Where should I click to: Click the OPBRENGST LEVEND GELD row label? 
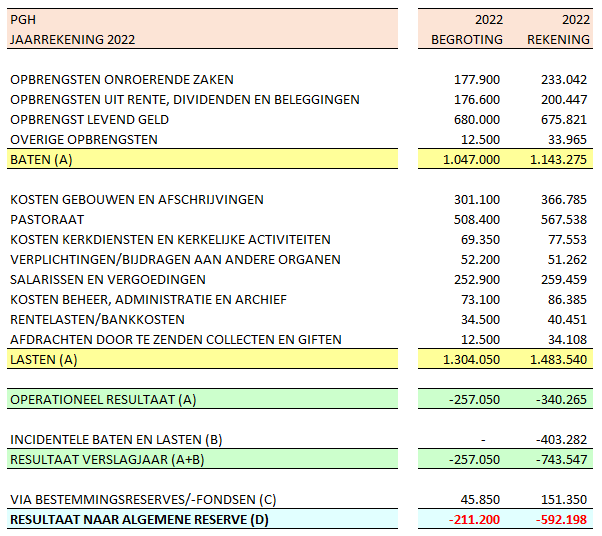pyautogui.click(x=89, y=119)
